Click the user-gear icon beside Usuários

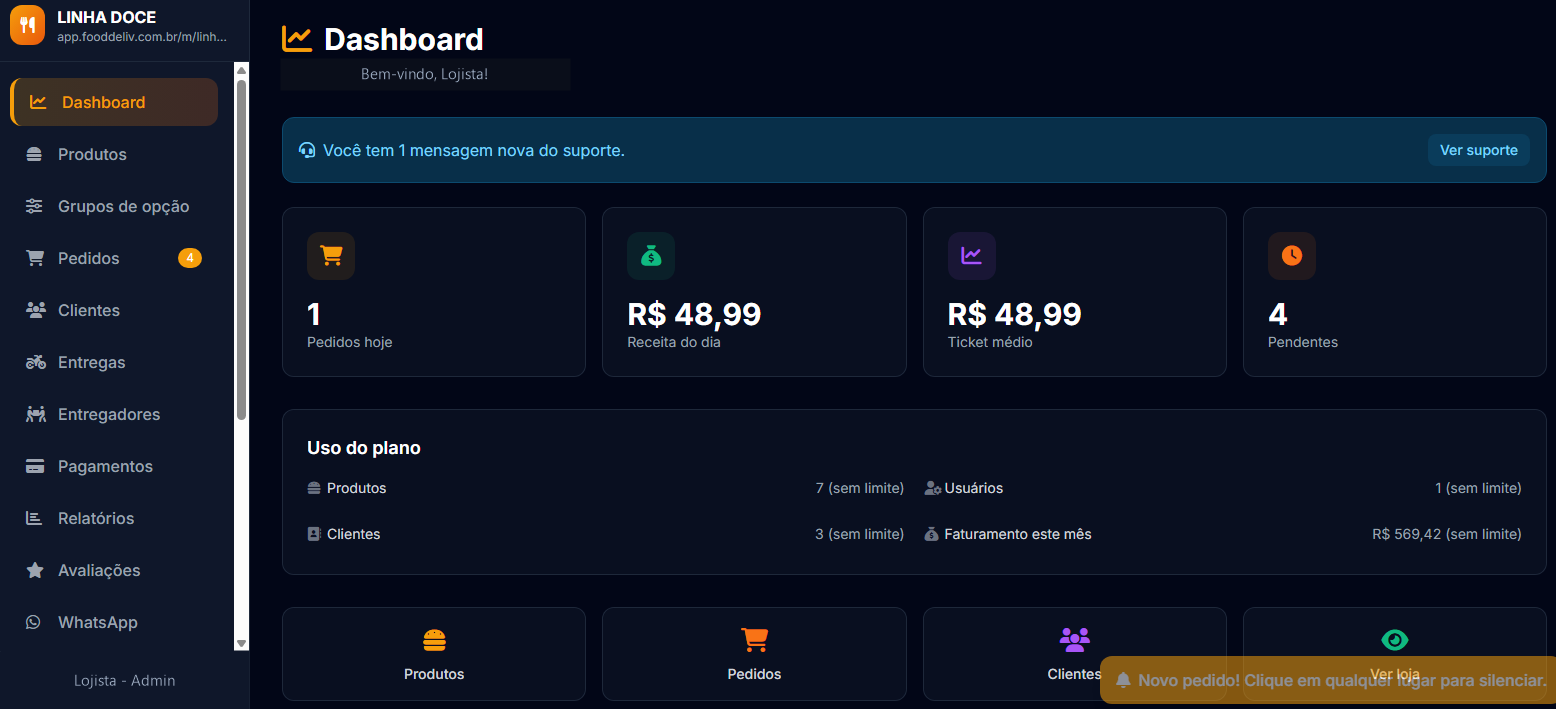pos(933,488)
